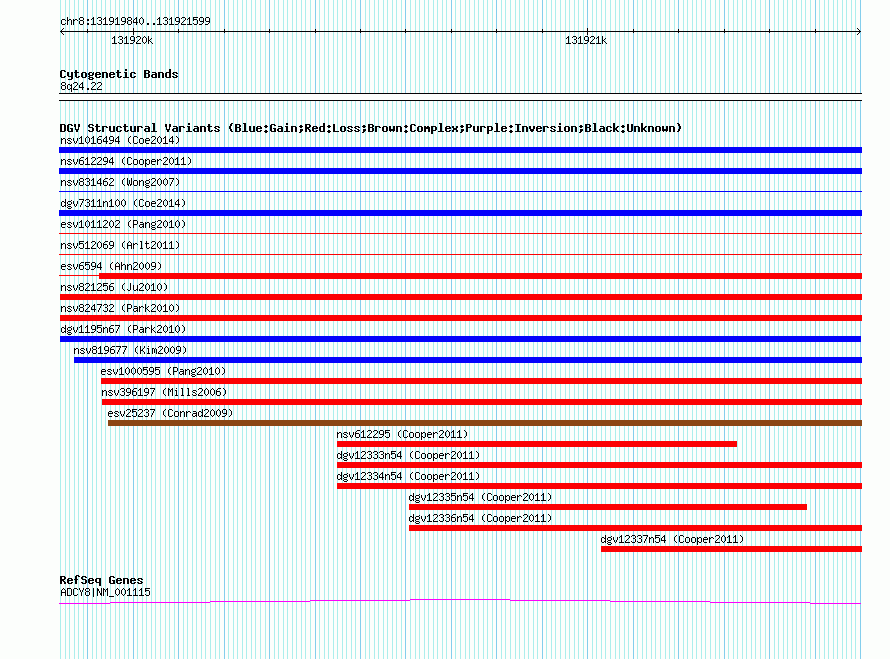
Task: Click the esv6594 (Ahn2009) label
Action: pos(111,266)
